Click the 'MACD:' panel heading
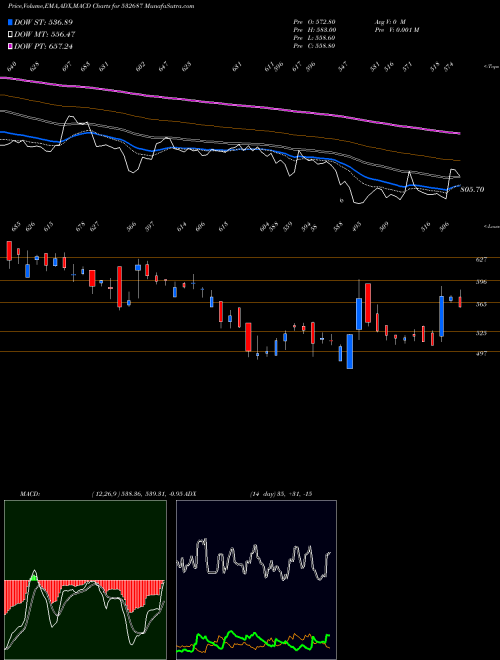This screenshot has width=500, height=660. click(x=29, y=494)
